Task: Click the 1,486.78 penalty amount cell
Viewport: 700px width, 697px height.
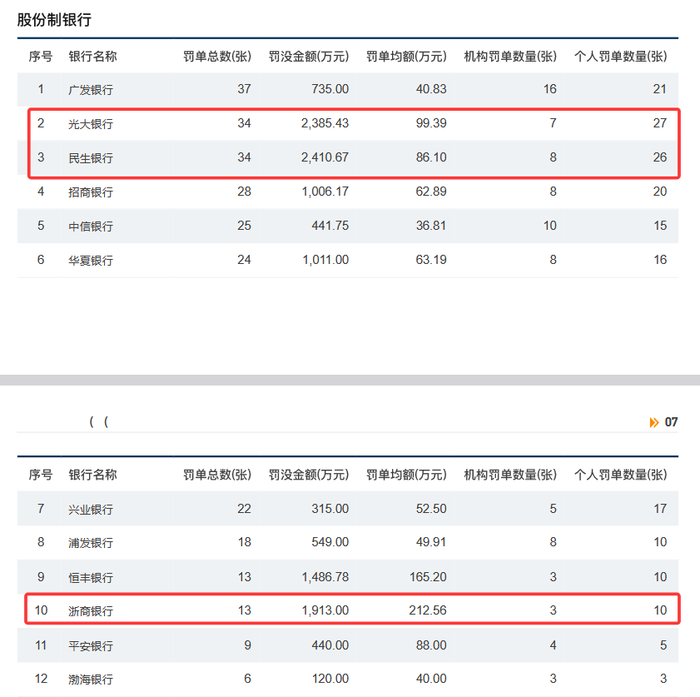Action: point(325,577)
